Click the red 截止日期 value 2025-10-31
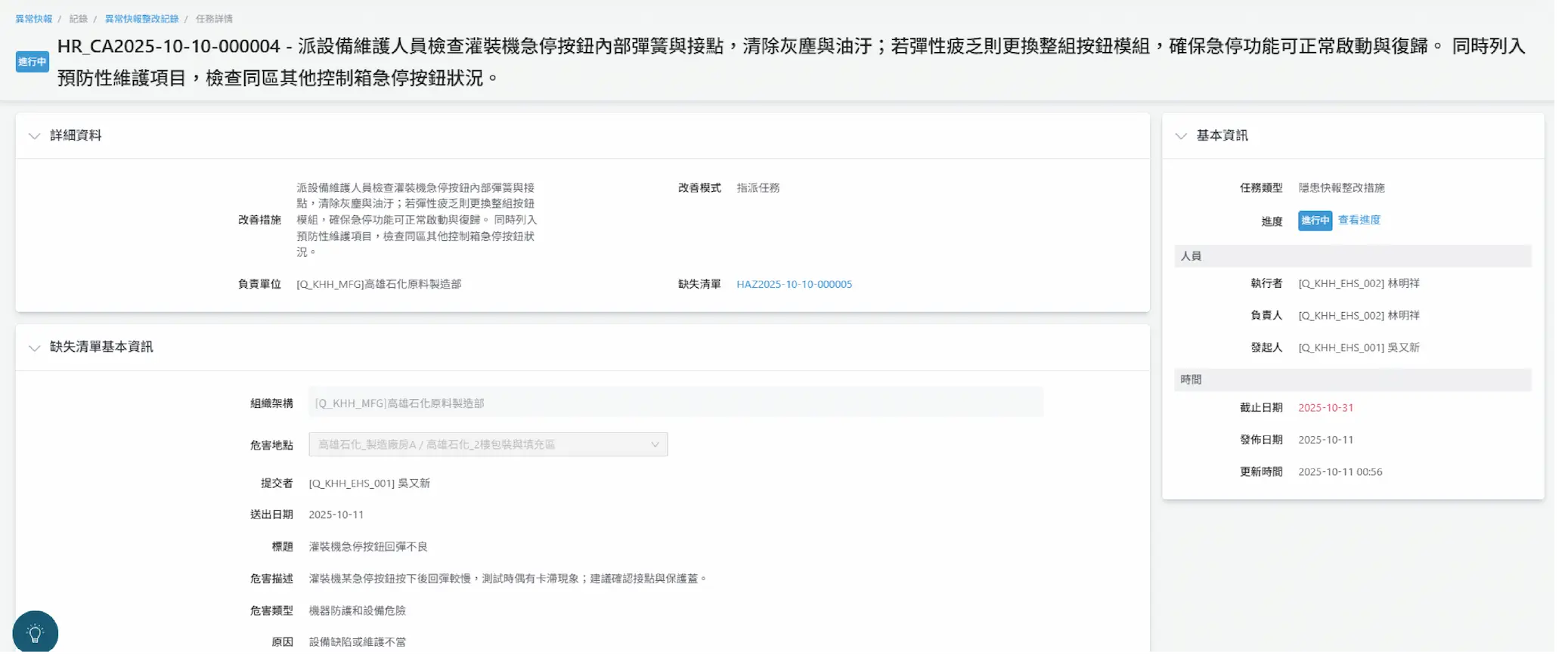 point(1325,408)
